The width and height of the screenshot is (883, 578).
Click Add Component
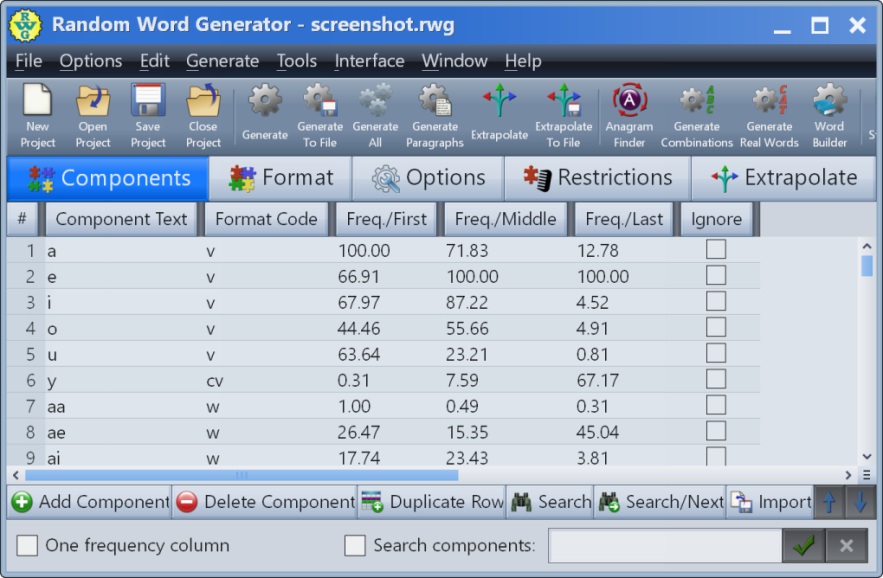click(86, 502)
